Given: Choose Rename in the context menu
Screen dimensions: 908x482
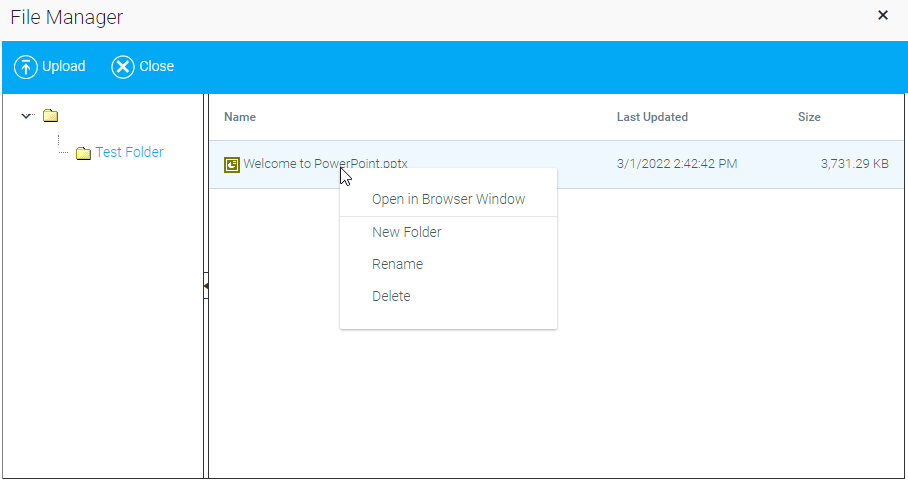Looking at the screenshot, I should point(397,264).
